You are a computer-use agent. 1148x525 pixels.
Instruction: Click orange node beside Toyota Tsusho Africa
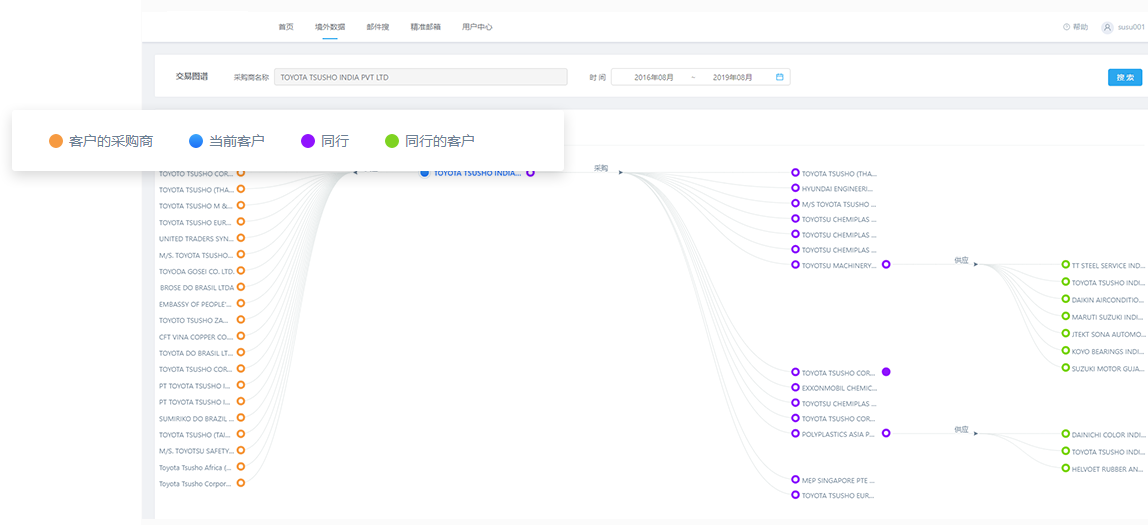click(x=241, y=466)
